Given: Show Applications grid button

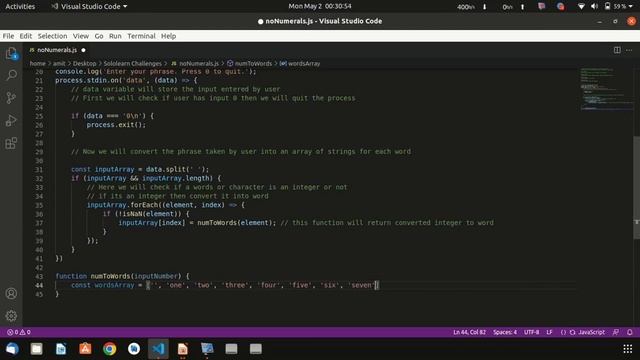Looking at the screenshot, I should [x=628, y=349].
